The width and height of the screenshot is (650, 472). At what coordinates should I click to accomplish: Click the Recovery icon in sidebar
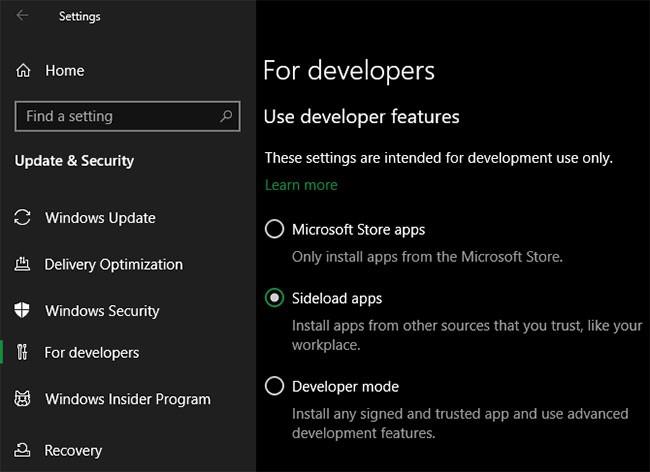(x=23, y=451)
